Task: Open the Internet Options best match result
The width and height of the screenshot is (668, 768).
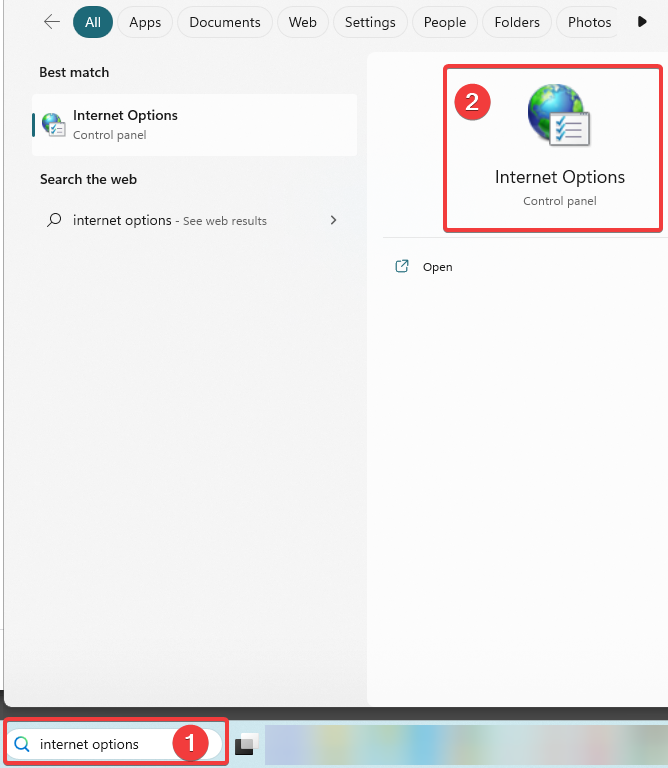Action: [194, 125]
